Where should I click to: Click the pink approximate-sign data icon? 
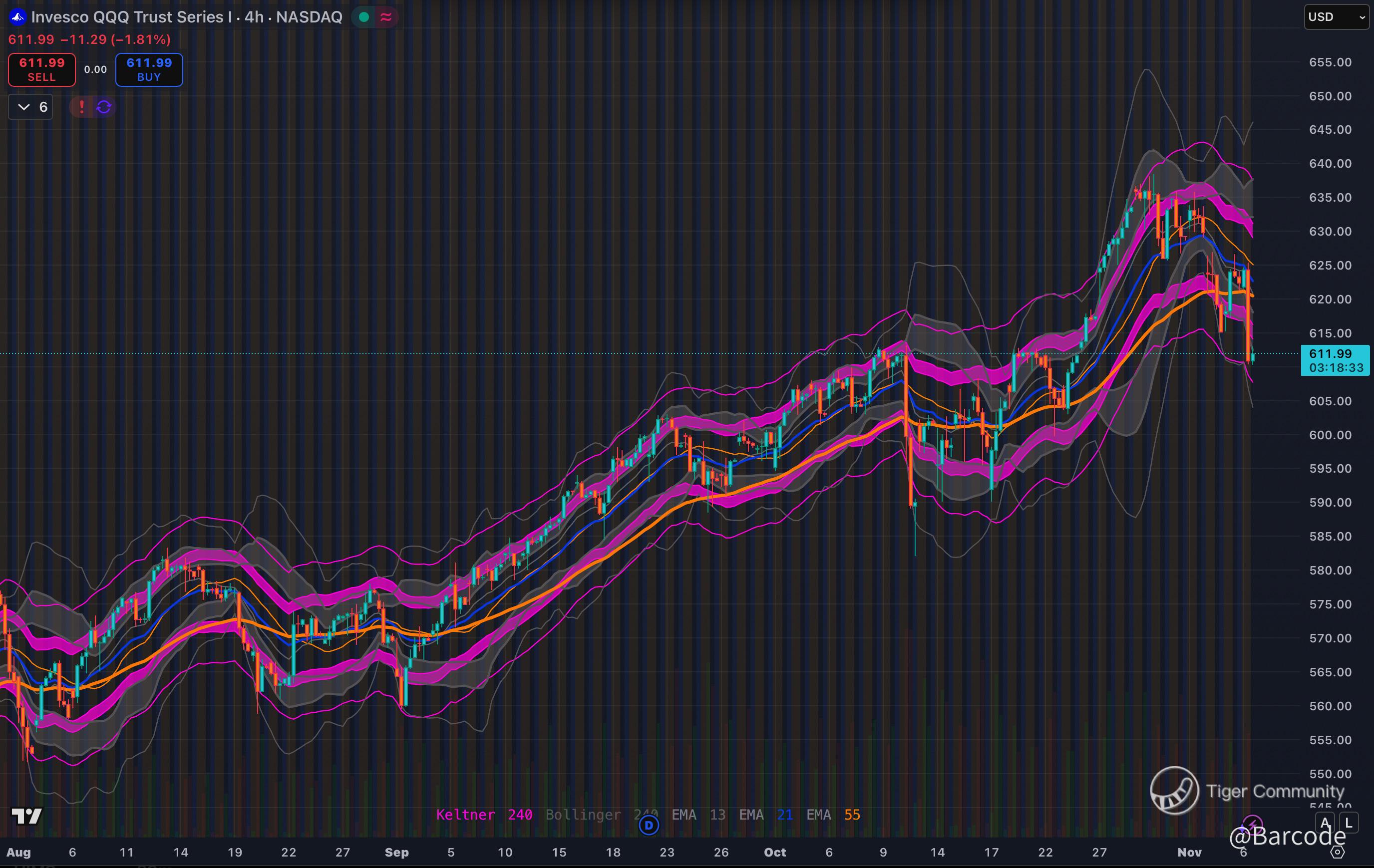[x=386, y=17]
